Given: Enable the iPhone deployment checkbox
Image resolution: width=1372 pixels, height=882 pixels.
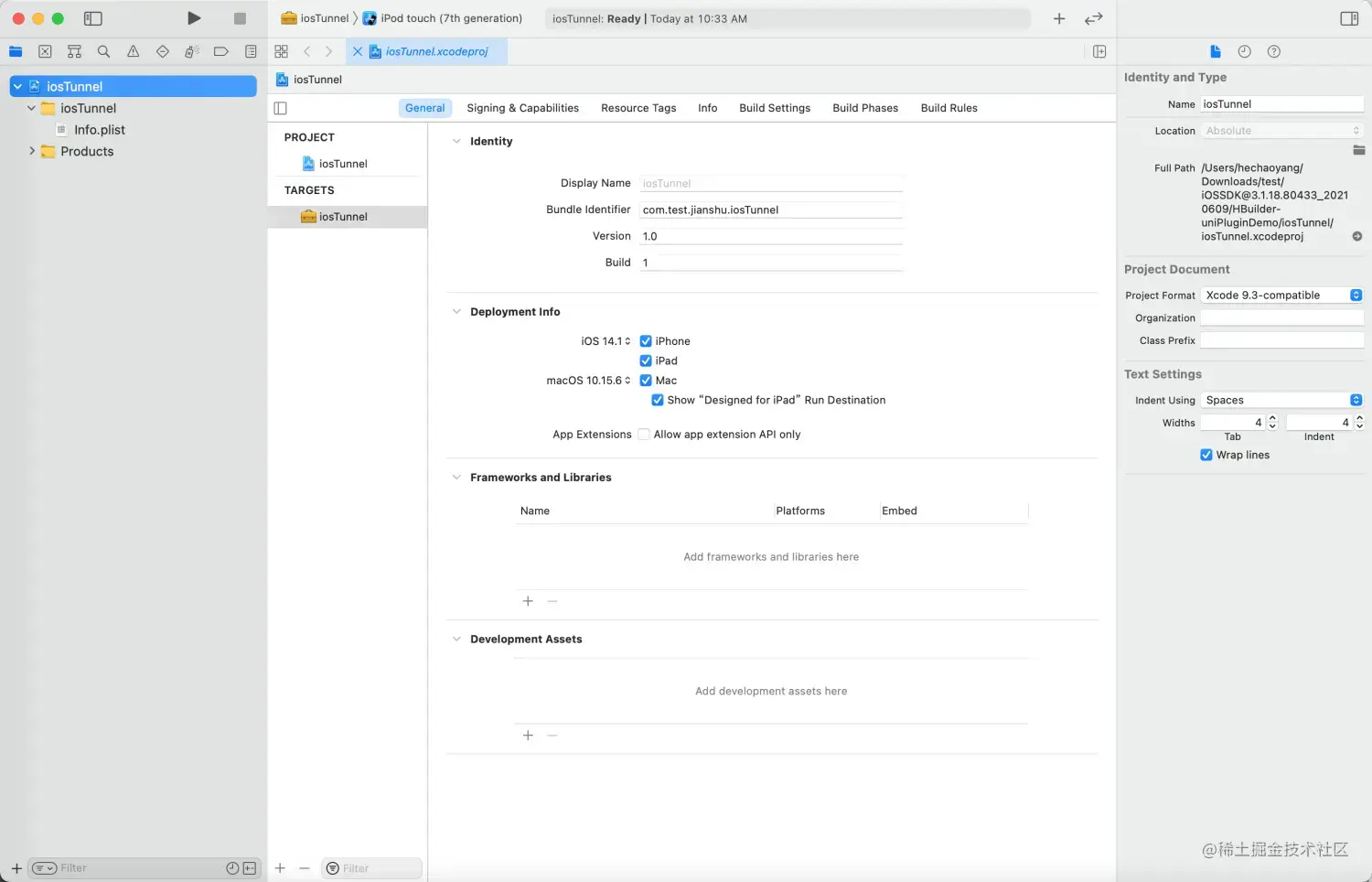Looking at the screenshot, I should coord(646,341).
